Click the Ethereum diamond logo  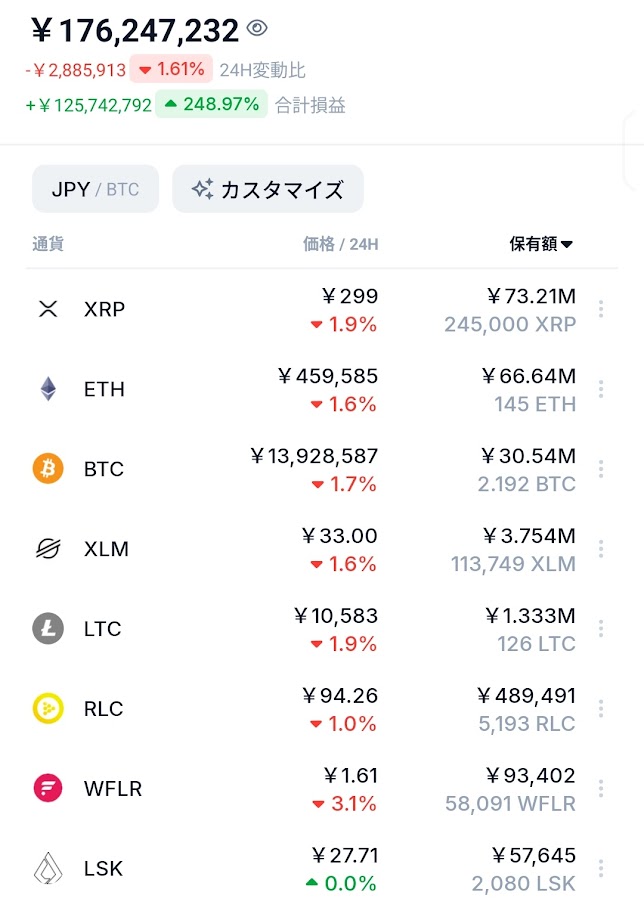pyautogui.click(x=48, y=389)
